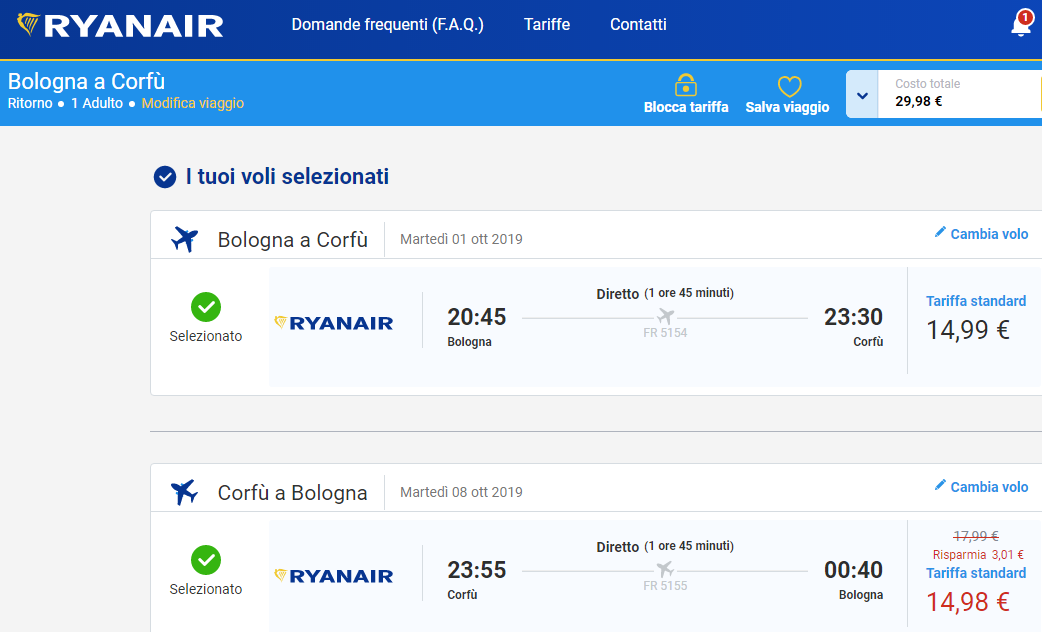Viewport: 1042px width, 632px height.
Task: Click pencil icon for return Cambia volo
Action: click(x=940, y=485)
